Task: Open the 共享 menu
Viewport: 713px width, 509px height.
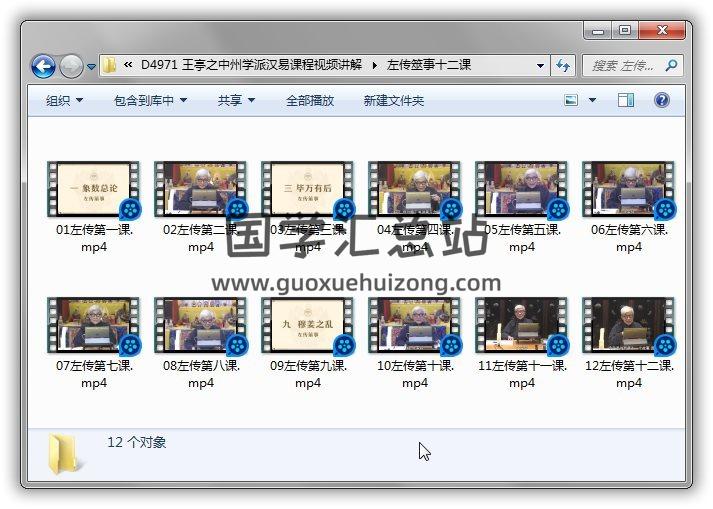Action: 236,100
